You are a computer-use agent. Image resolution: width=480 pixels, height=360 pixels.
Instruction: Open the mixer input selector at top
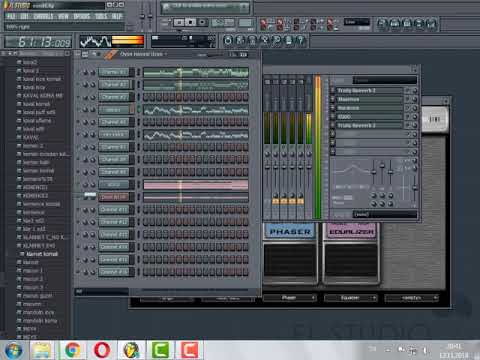click(385, 80)
